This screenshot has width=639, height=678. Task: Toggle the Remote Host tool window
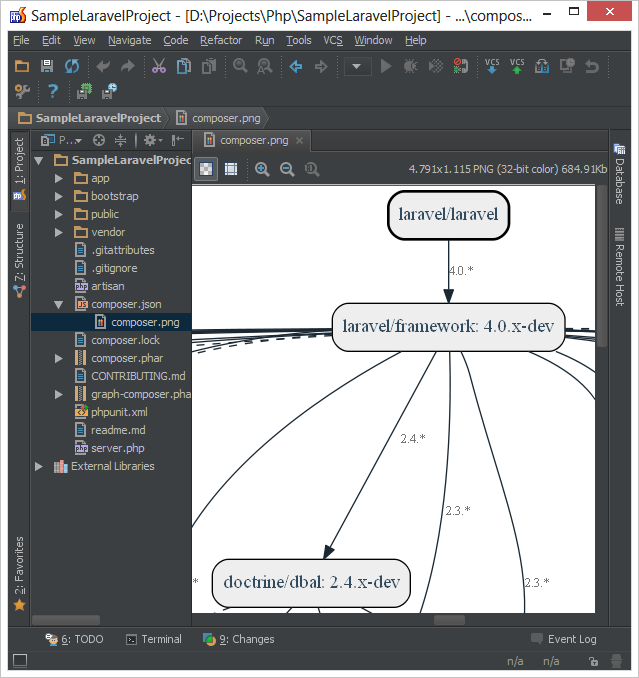(x=620, y=266)
